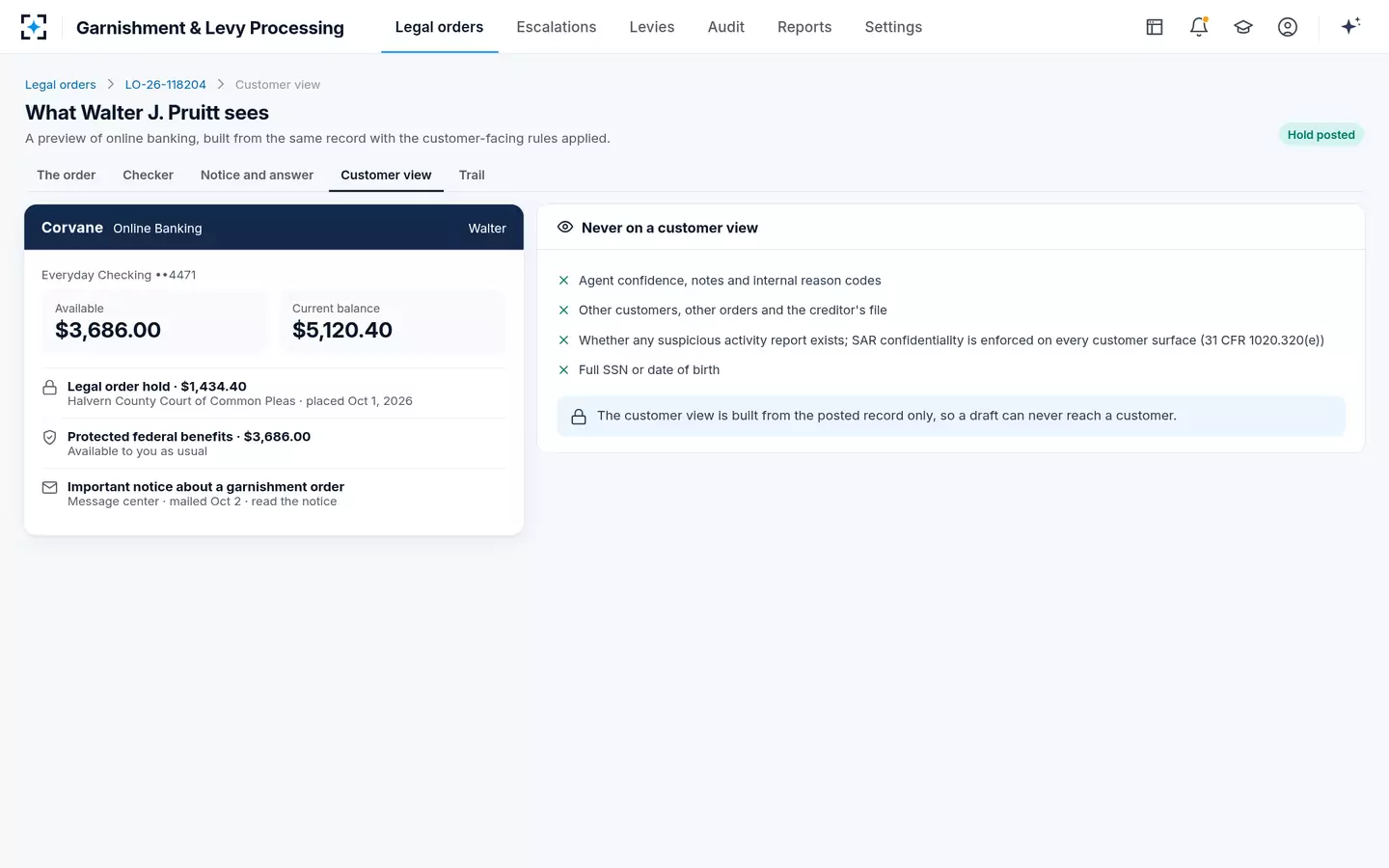
Task: Click the Garnishment & Levy Processing title
Action: 210,28
